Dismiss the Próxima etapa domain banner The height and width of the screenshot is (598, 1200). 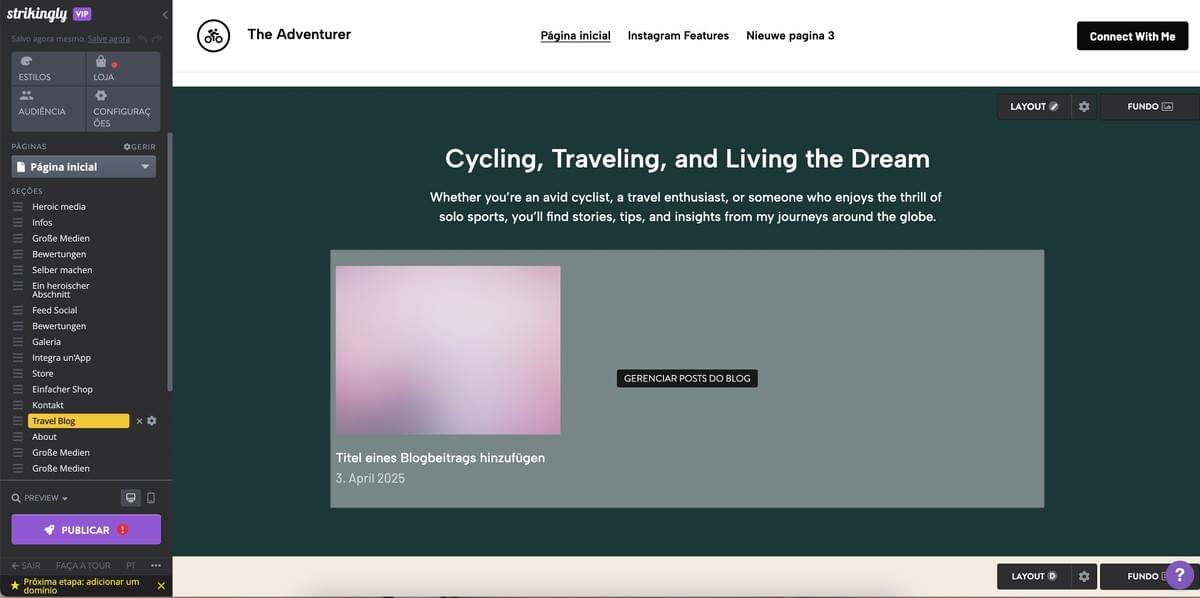161,586
